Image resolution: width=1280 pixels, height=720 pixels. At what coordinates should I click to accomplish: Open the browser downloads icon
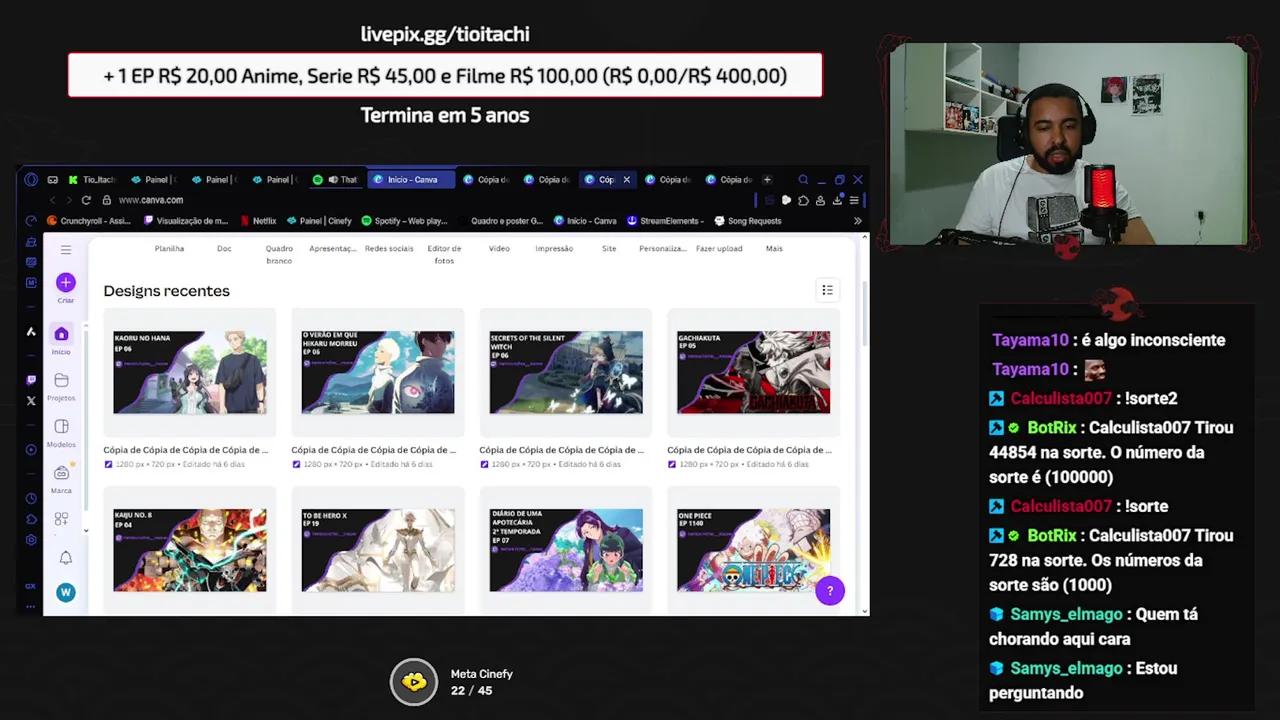pos(837,200)
